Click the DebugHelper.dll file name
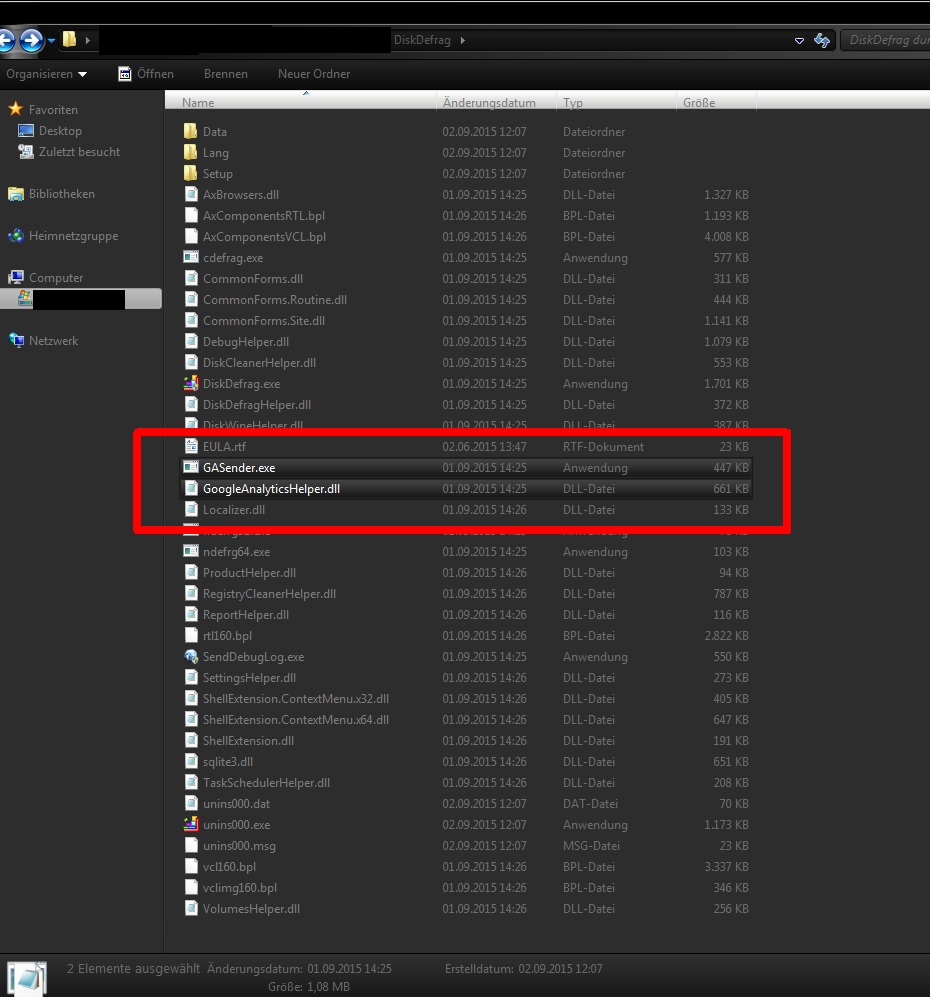 pyautogui.click(x=246, y=341)
